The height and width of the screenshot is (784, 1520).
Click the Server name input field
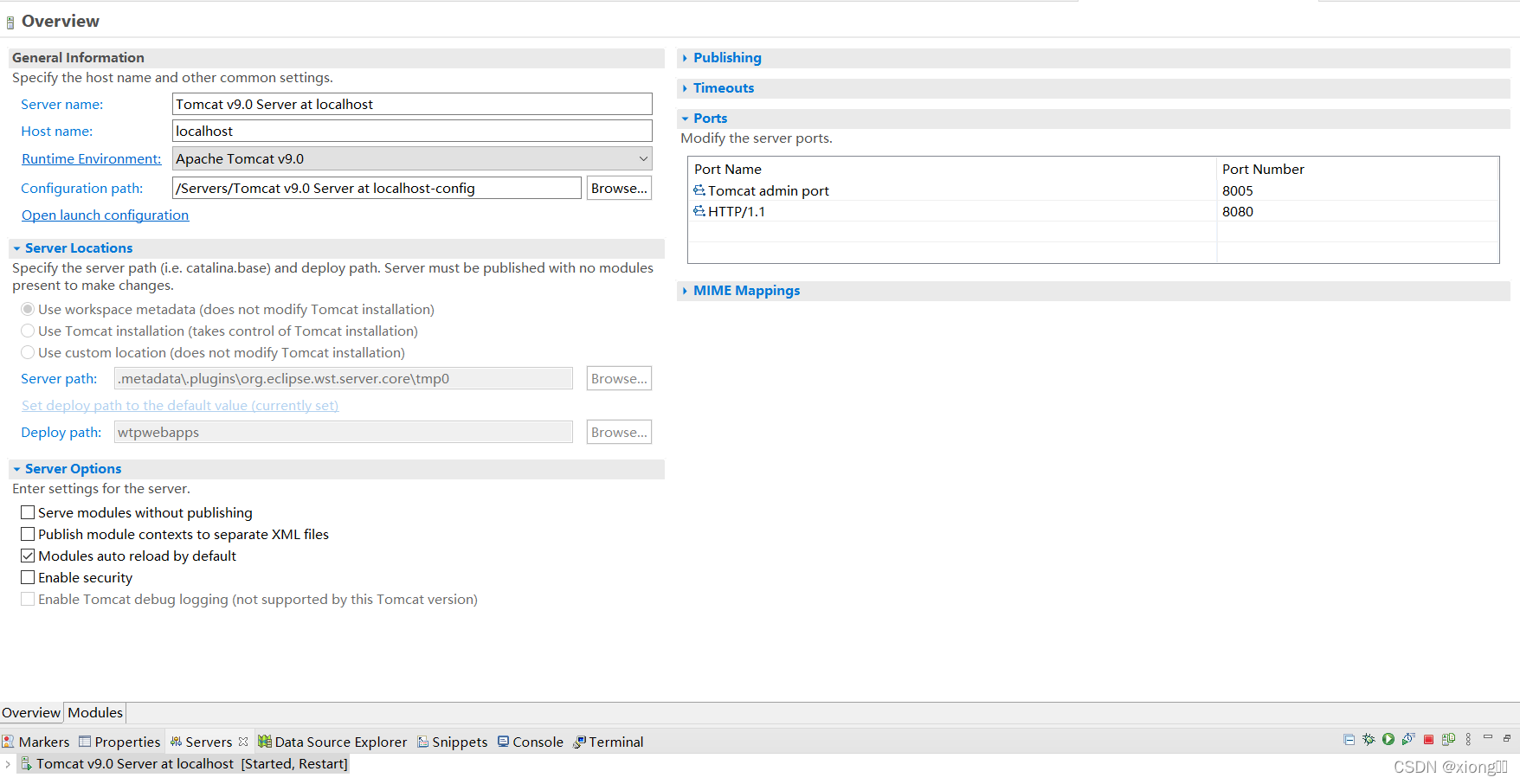tap(412, 104)
